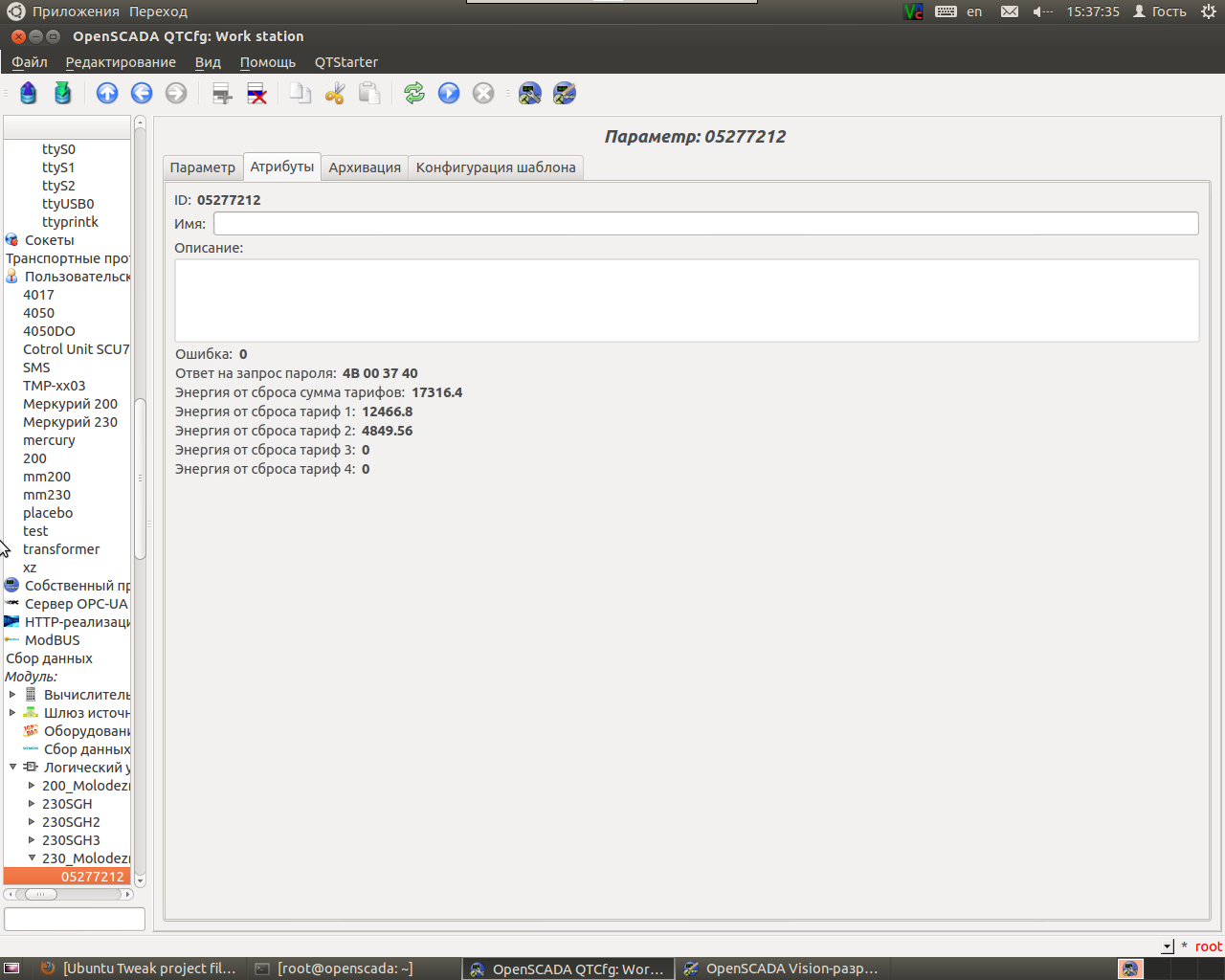Expand the Вычислитель tree node
Screen dimensions: 1225x980
pos(12,695)
